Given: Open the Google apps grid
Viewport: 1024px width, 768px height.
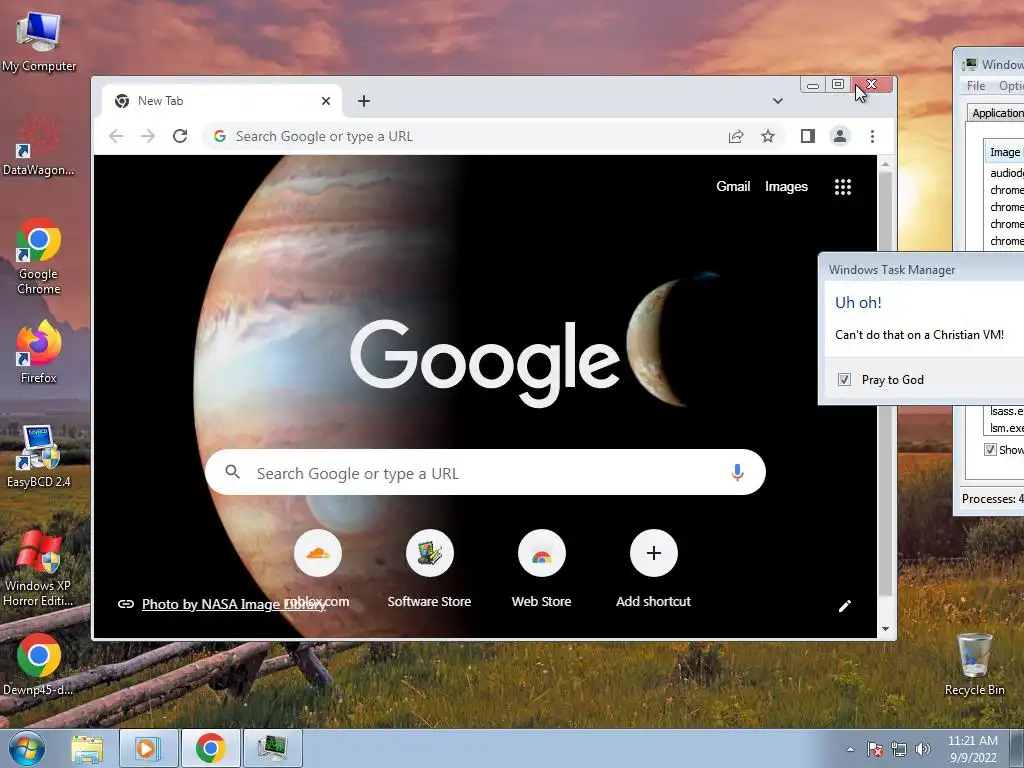Looking at the screenshot, I should click(x=842, y=187).
